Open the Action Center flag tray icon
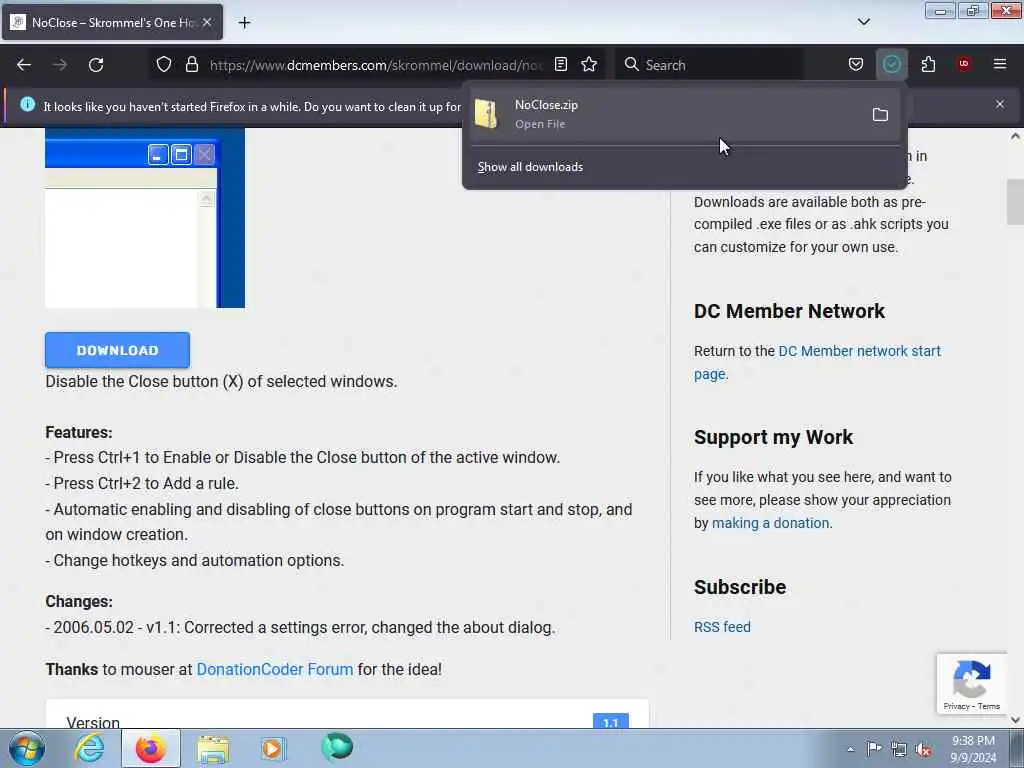1024x768 pixels. coord(874,748)
